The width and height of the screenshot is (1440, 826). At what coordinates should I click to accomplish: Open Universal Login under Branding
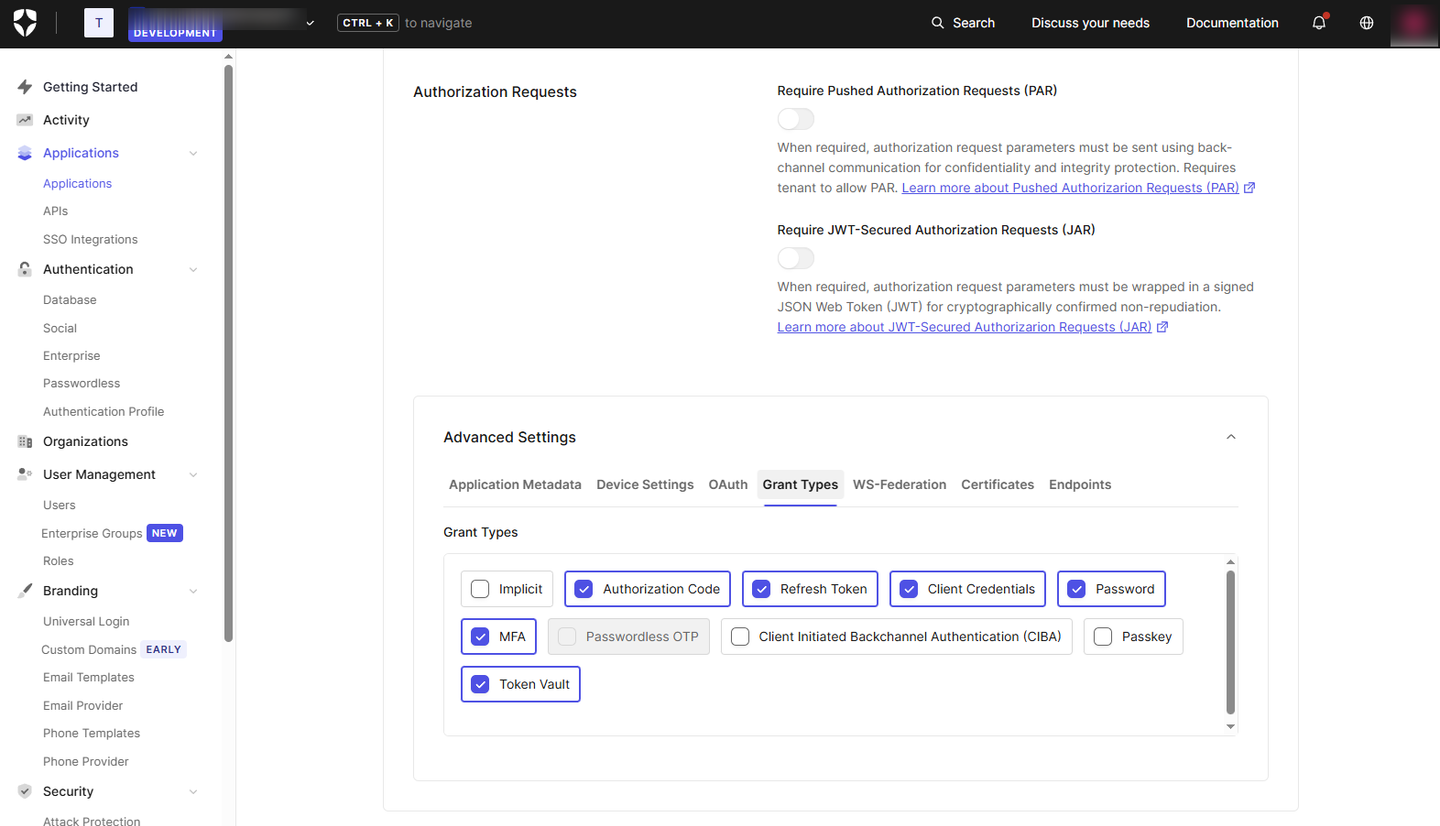click(x=86, y=621)
